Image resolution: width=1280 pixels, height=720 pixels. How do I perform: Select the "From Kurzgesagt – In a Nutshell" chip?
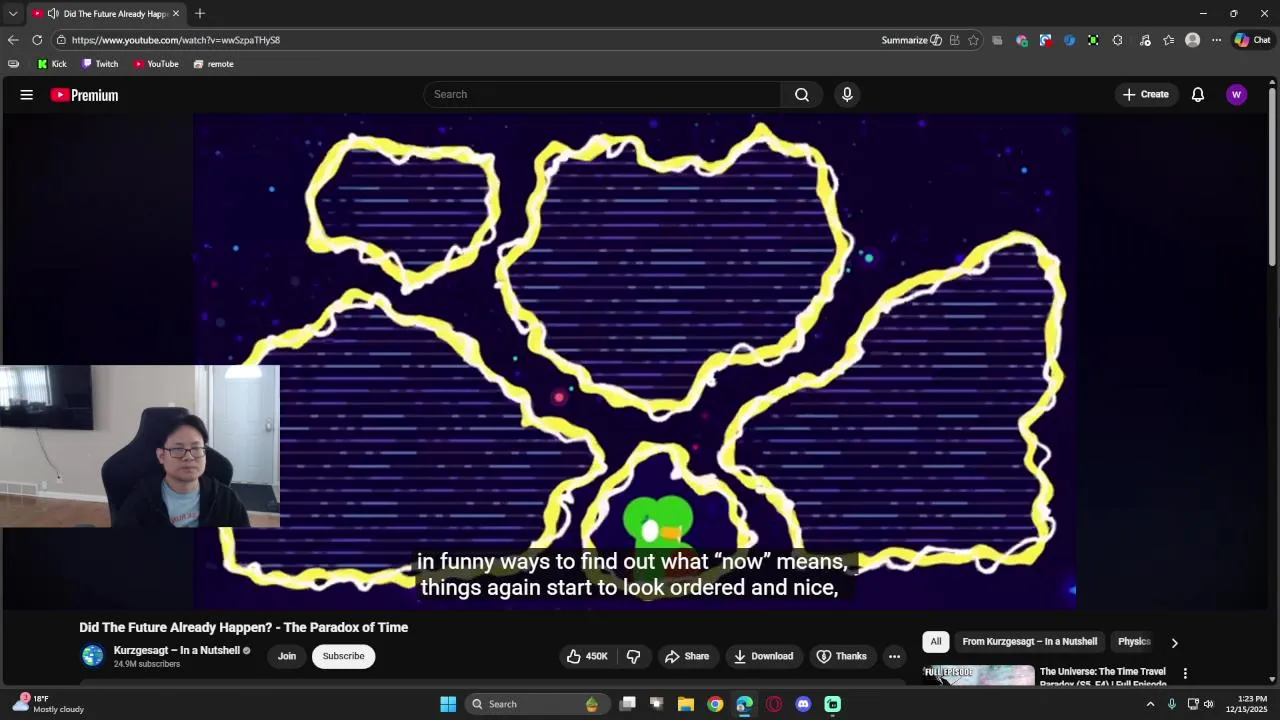click(1030, 642)
